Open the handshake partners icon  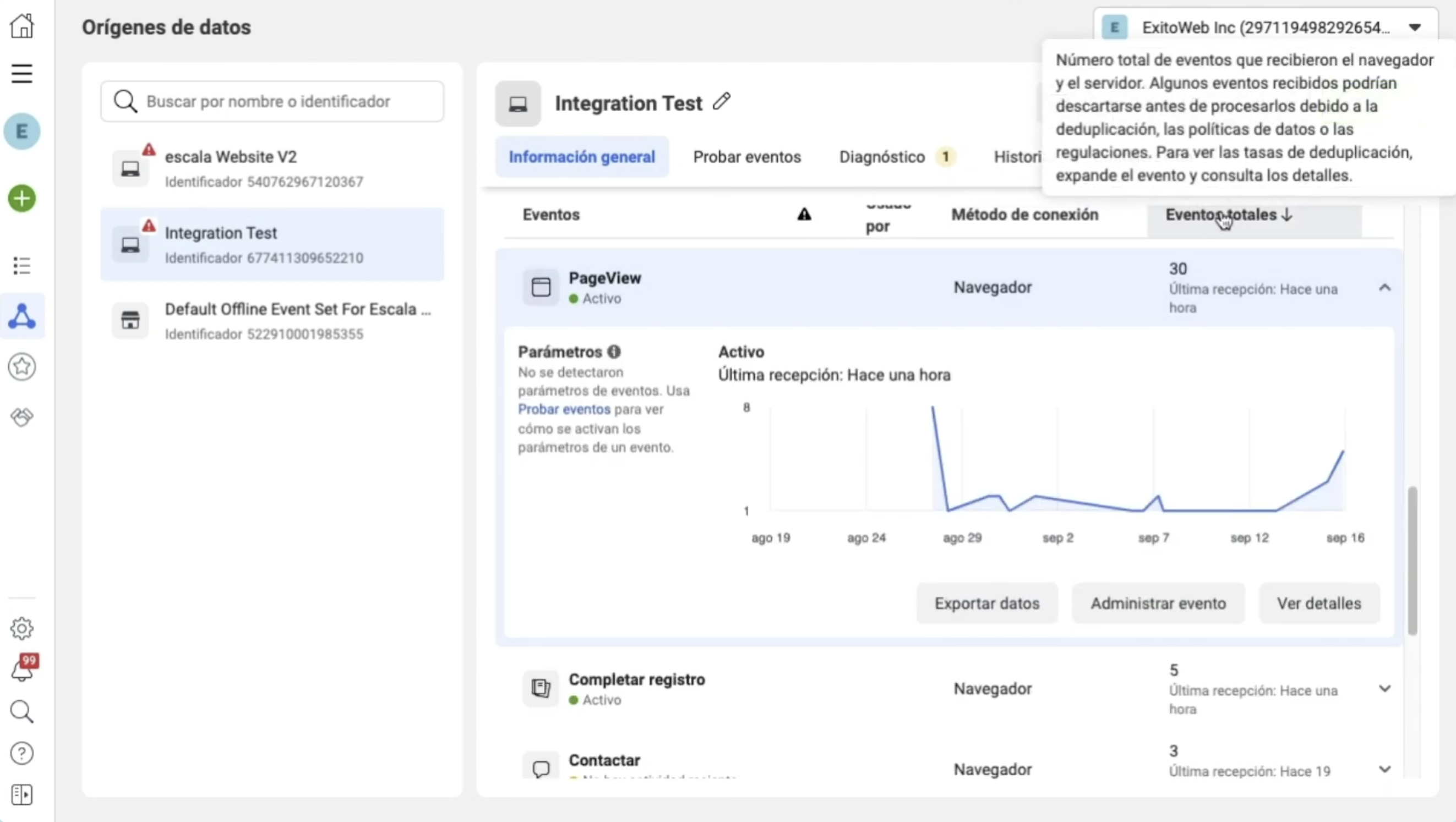pos(22,417)
